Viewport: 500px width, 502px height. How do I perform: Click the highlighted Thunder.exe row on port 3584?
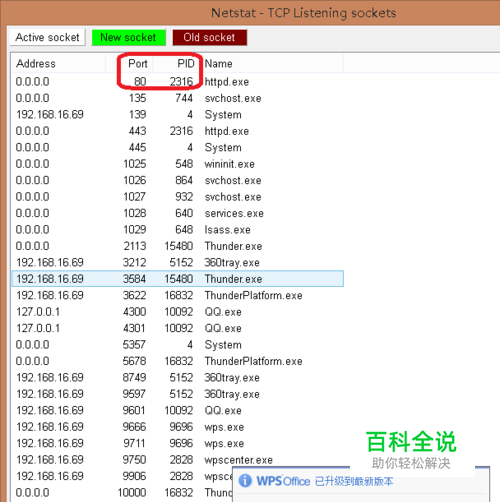point(178,279)
